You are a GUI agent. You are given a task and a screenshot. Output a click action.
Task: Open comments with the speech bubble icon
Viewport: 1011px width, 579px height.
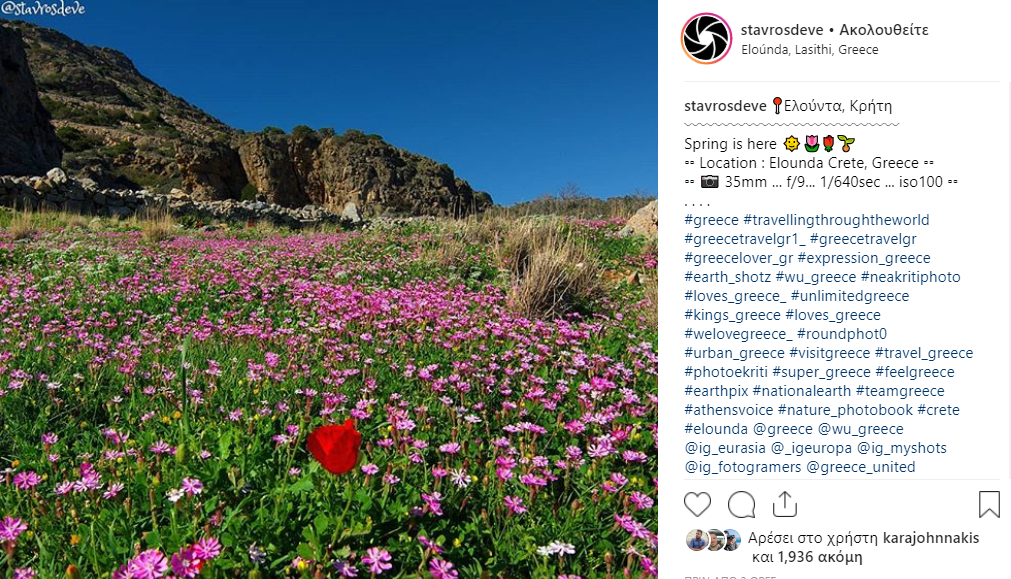click(x=741, y=504)
